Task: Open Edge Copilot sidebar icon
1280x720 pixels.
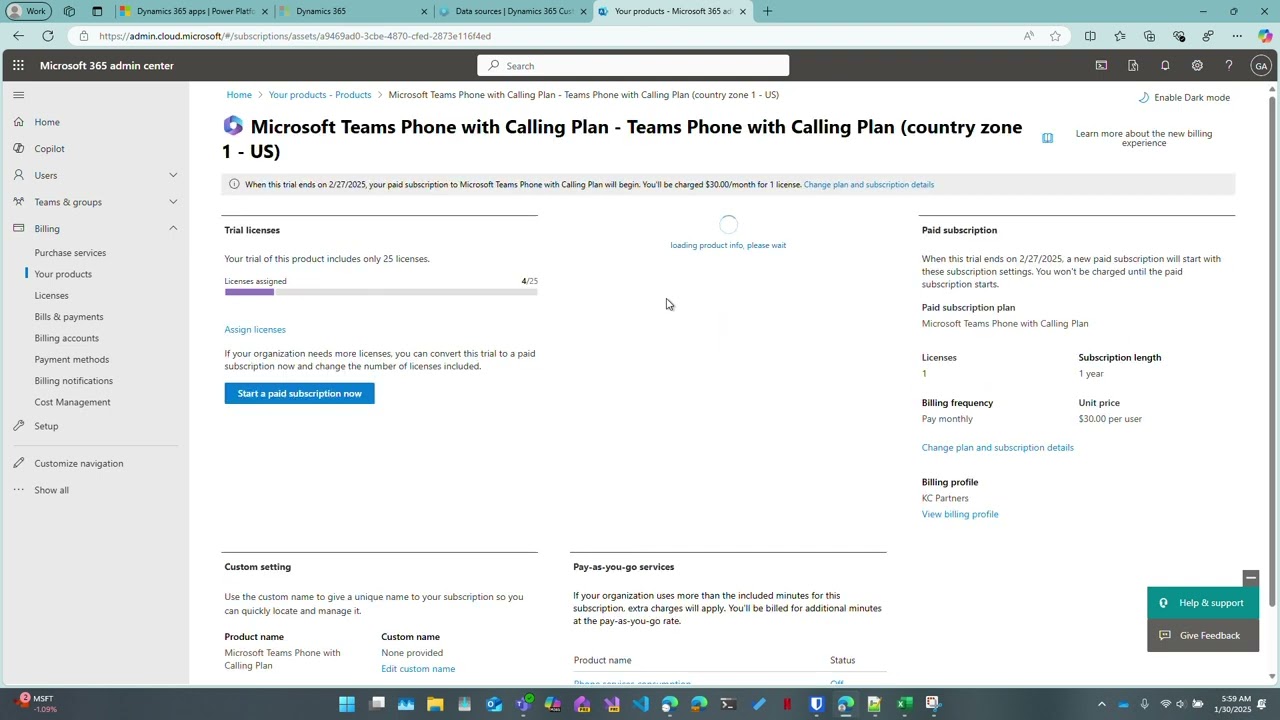Action: point(1265,36)
